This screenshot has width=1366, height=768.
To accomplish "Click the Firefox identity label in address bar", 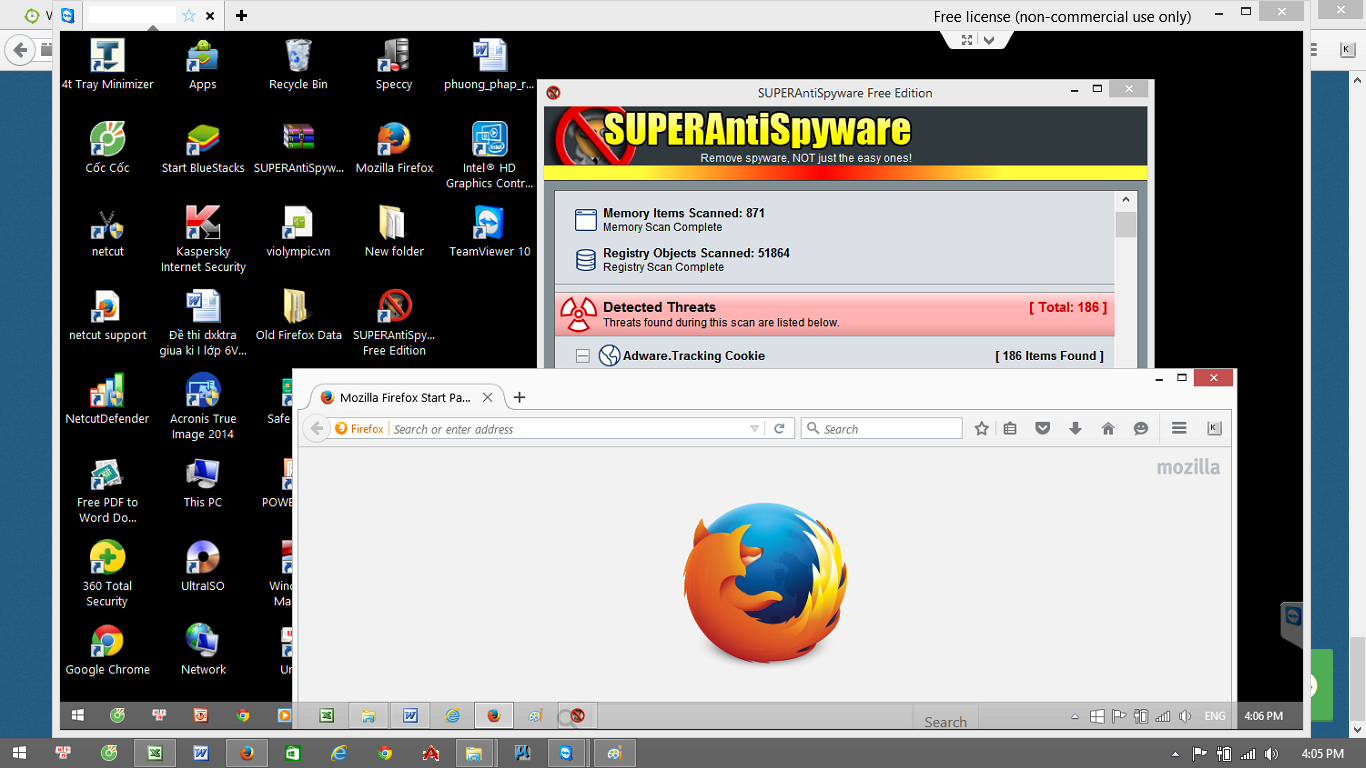I will 360,428.
